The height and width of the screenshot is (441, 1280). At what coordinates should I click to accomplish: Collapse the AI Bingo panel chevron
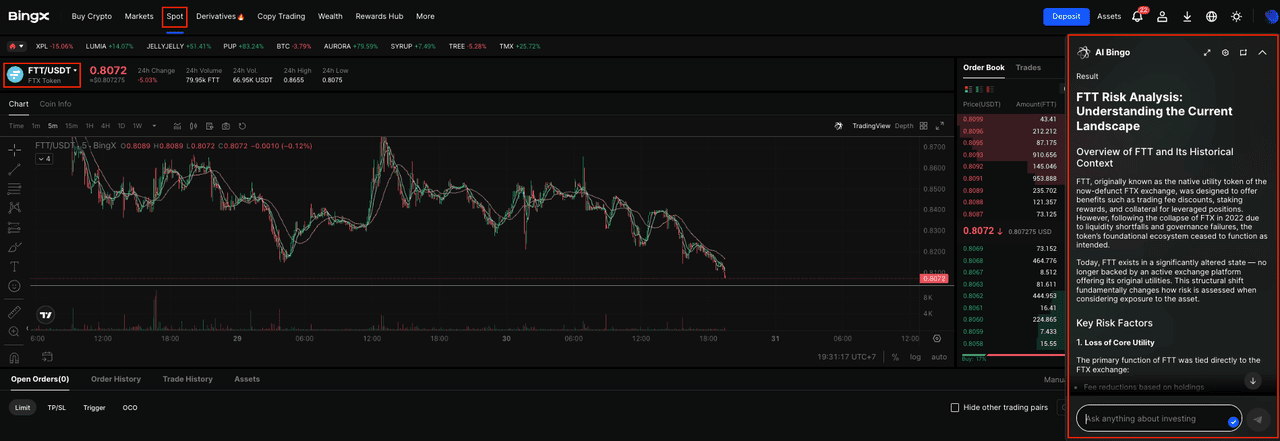(x=1262, y=52)
